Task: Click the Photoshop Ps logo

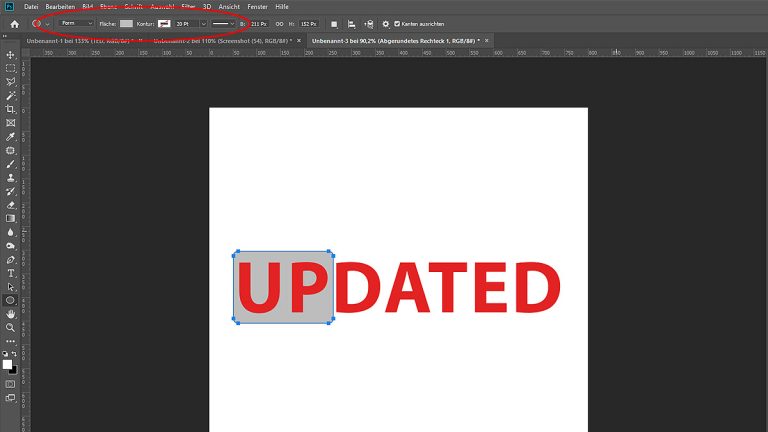Action: [x=9, y=6]
